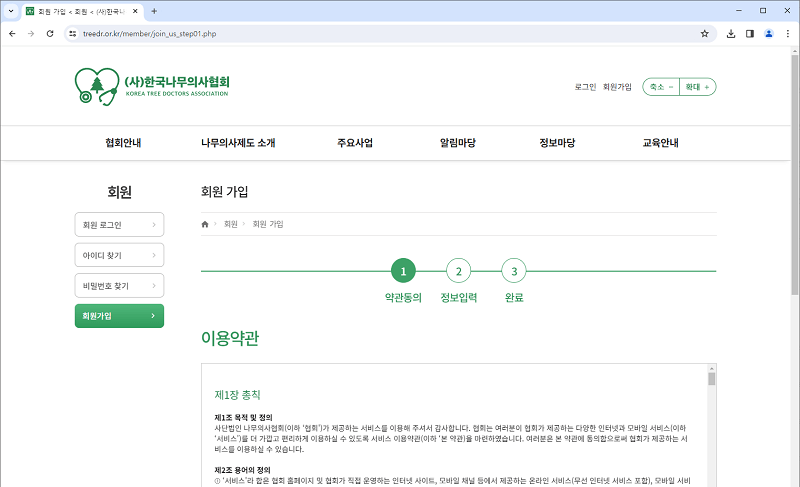Click the 확대 + zoom in button
Image resolution: width=800 pixels, height=487 pixels.
pos(697,87)
